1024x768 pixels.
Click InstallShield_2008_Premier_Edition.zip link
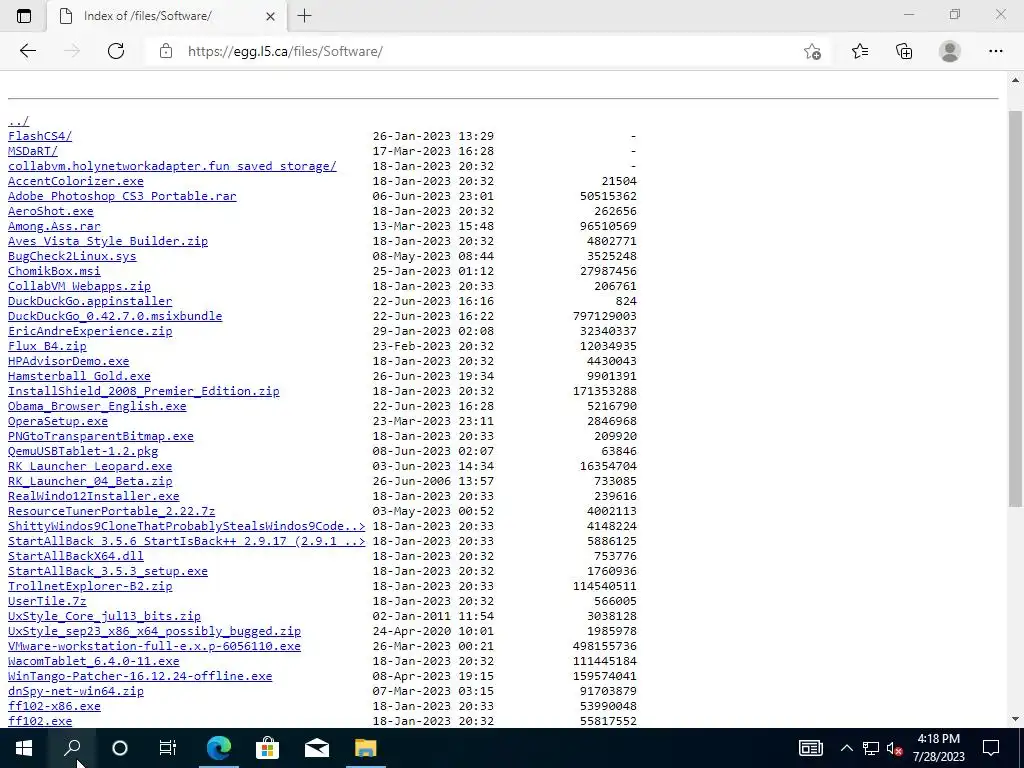tap(144, 391)
